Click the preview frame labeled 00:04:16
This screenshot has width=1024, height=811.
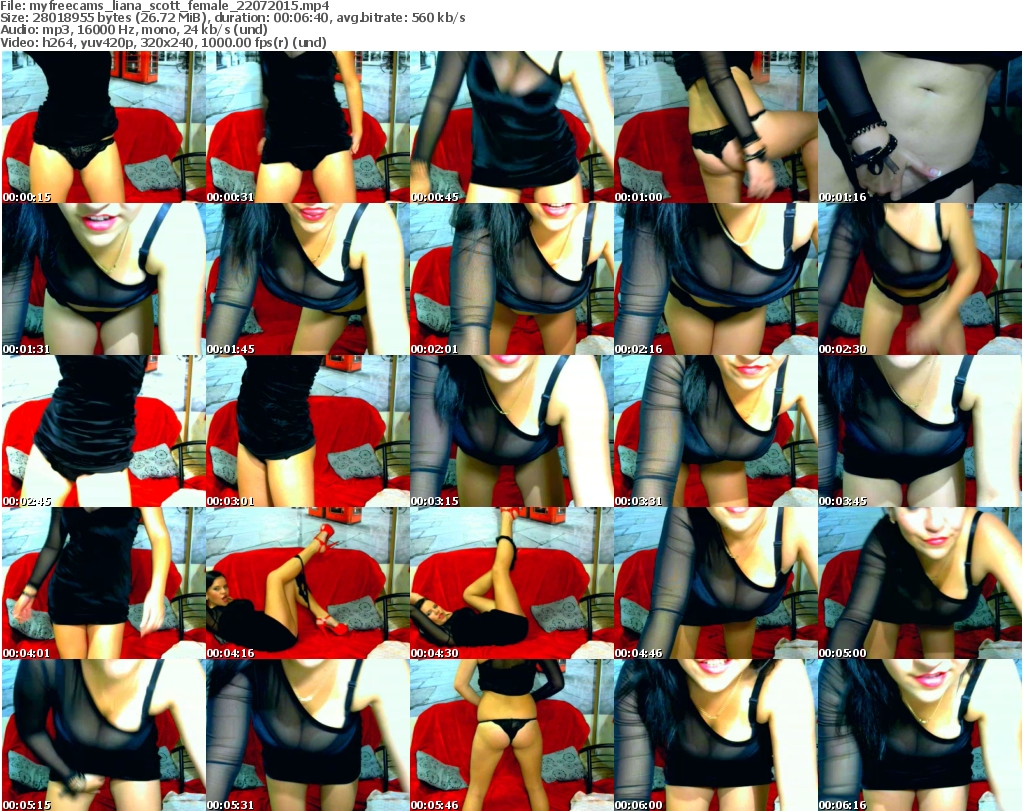[308, 584]
